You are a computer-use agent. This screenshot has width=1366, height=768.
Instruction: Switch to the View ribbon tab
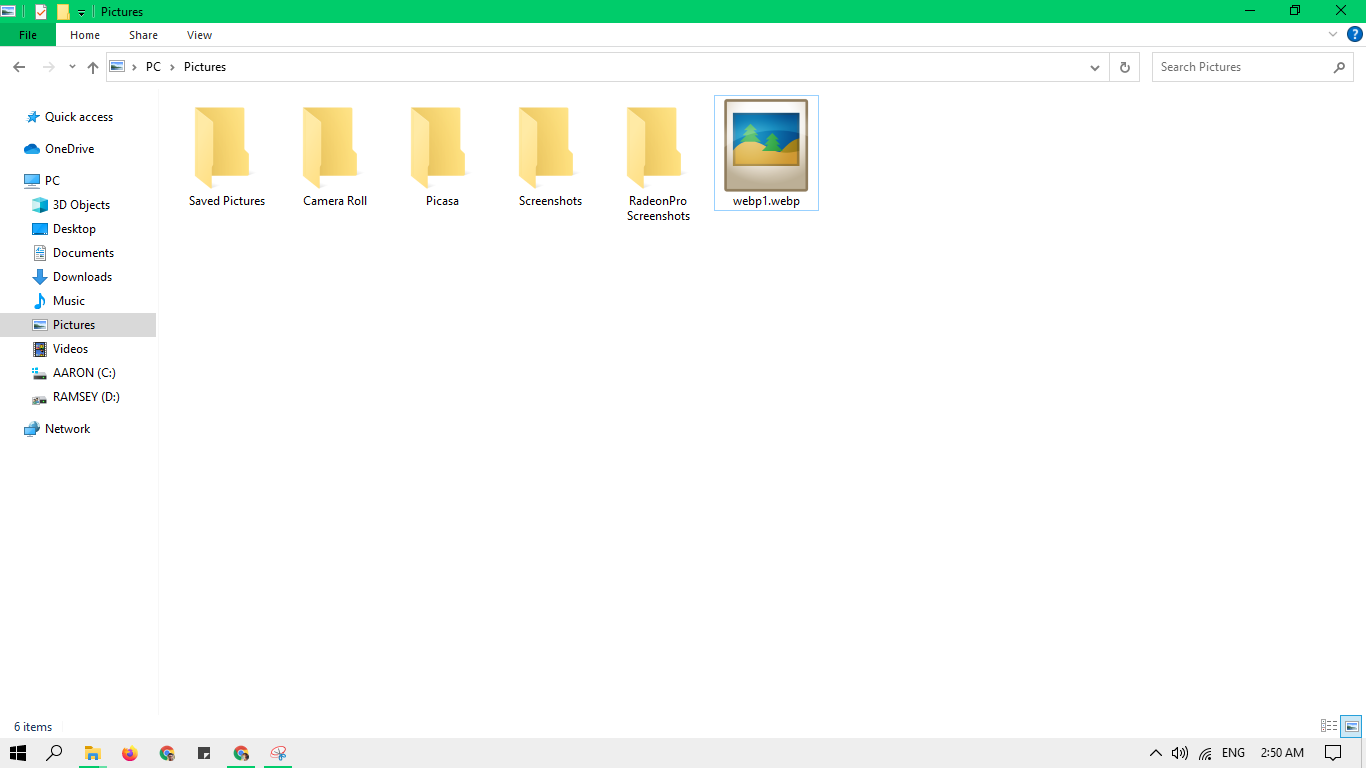coord(200,35)
